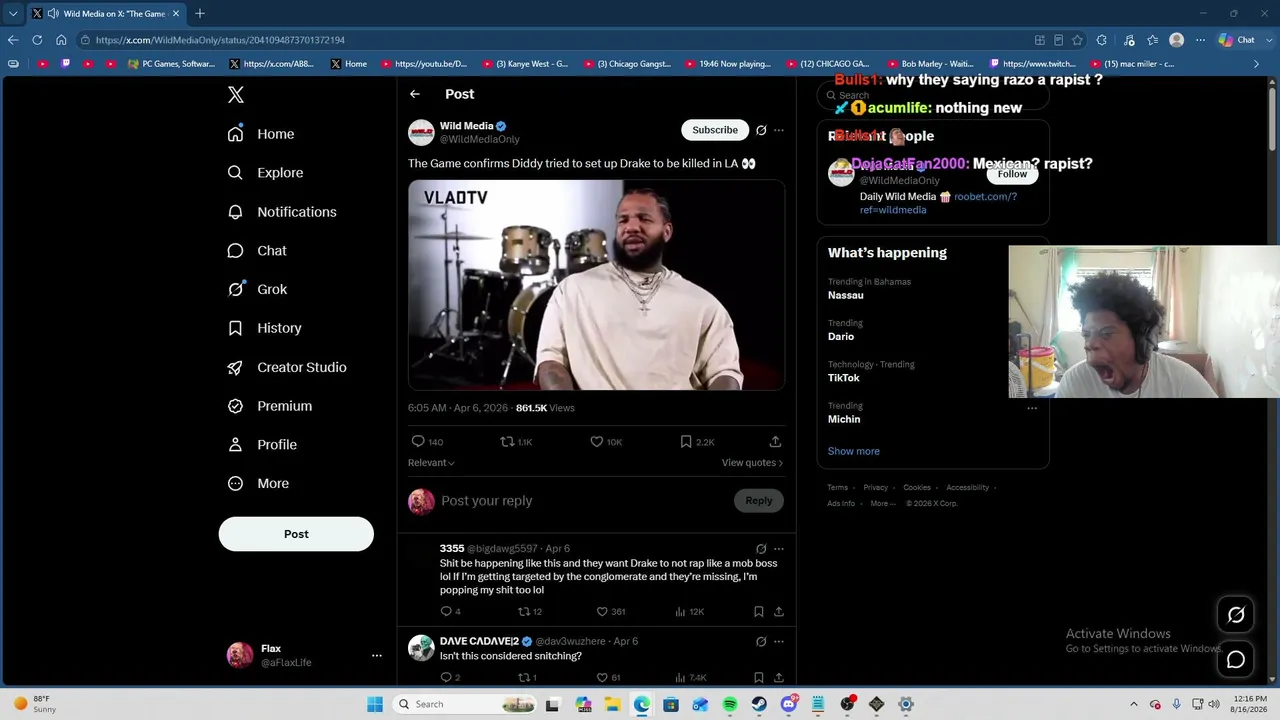Viewport: 1280px width, 720px height.
Task: Bookmark the post with 2.2K bookmarks
Action: pos(686,441)
